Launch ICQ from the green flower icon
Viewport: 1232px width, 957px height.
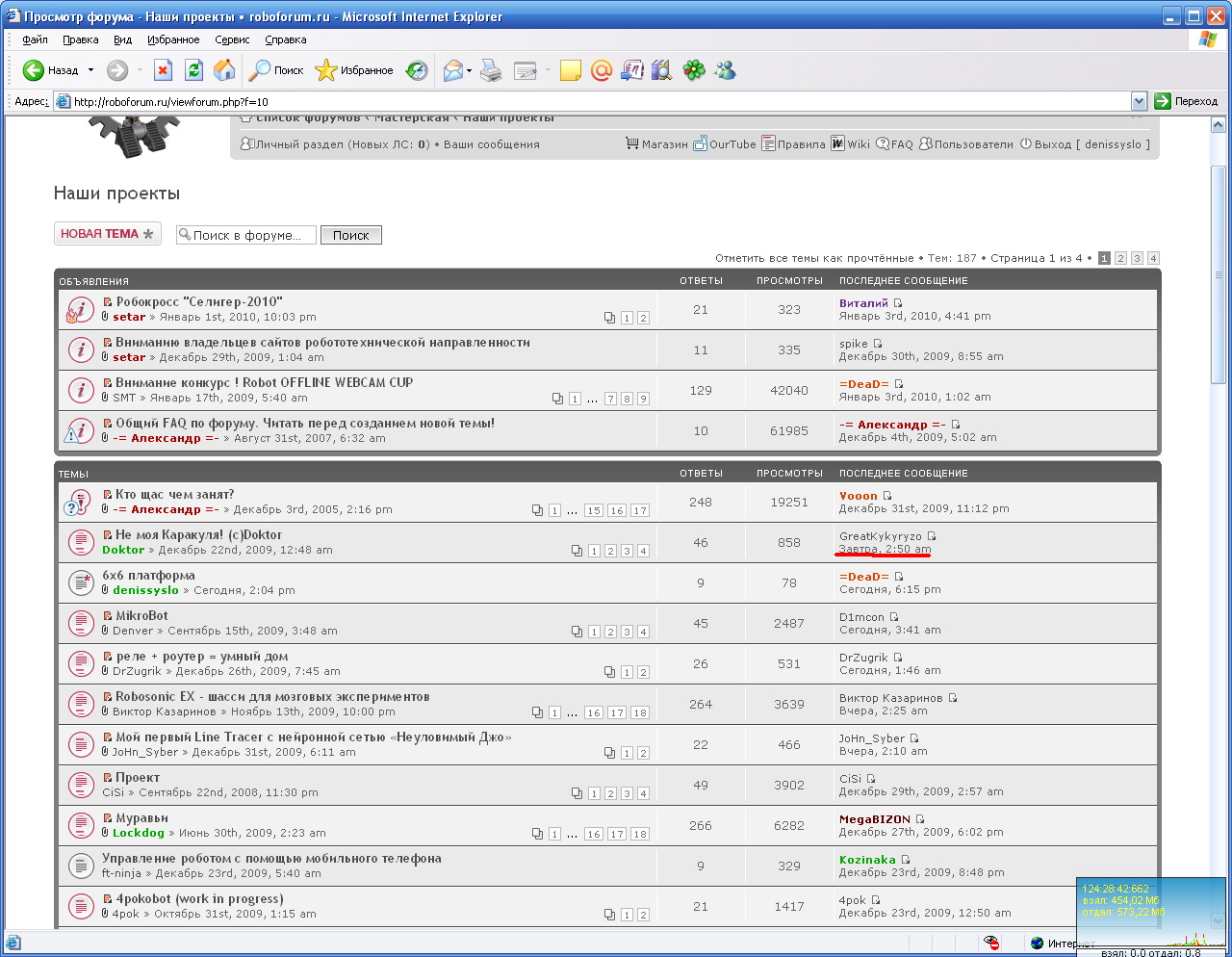[694, 70]
